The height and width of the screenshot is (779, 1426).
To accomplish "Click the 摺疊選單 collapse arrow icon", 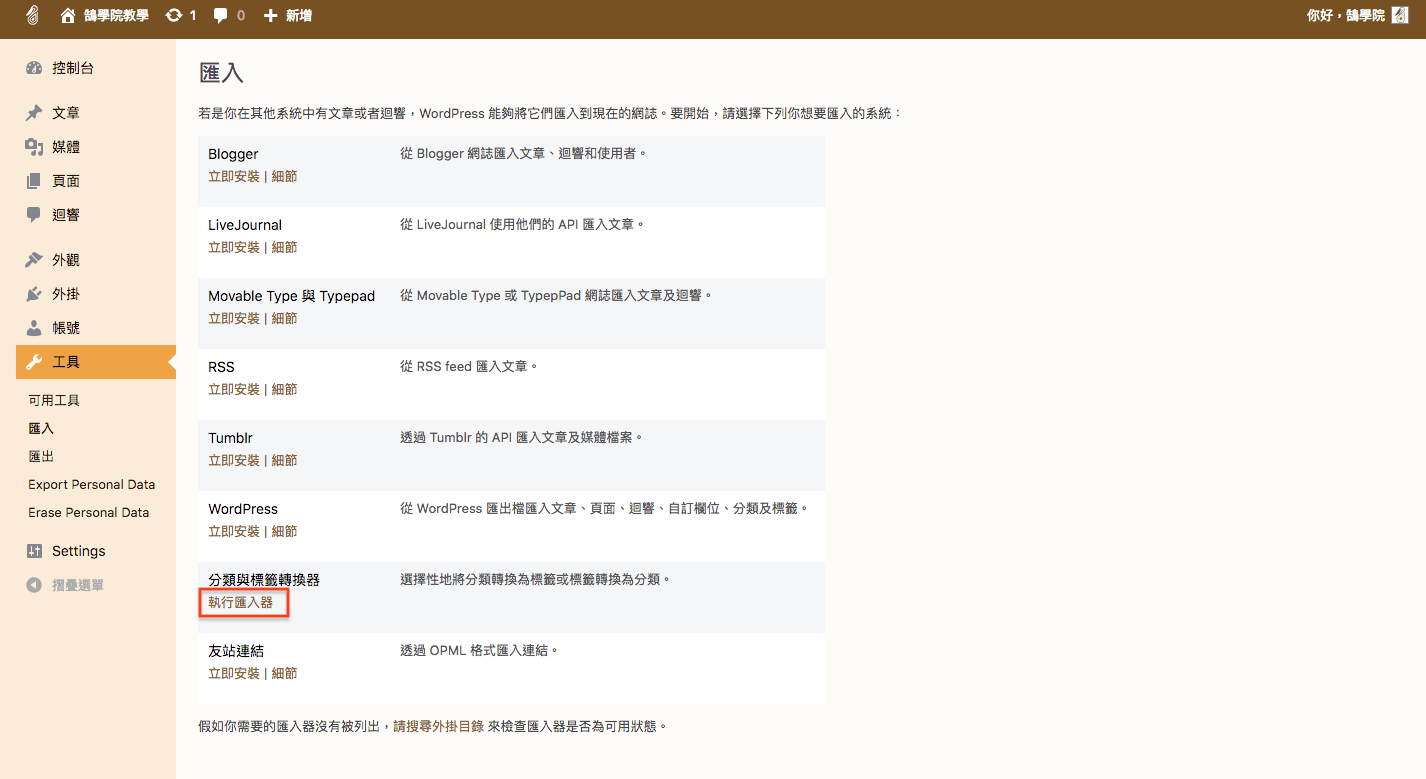I will (34, 585).
